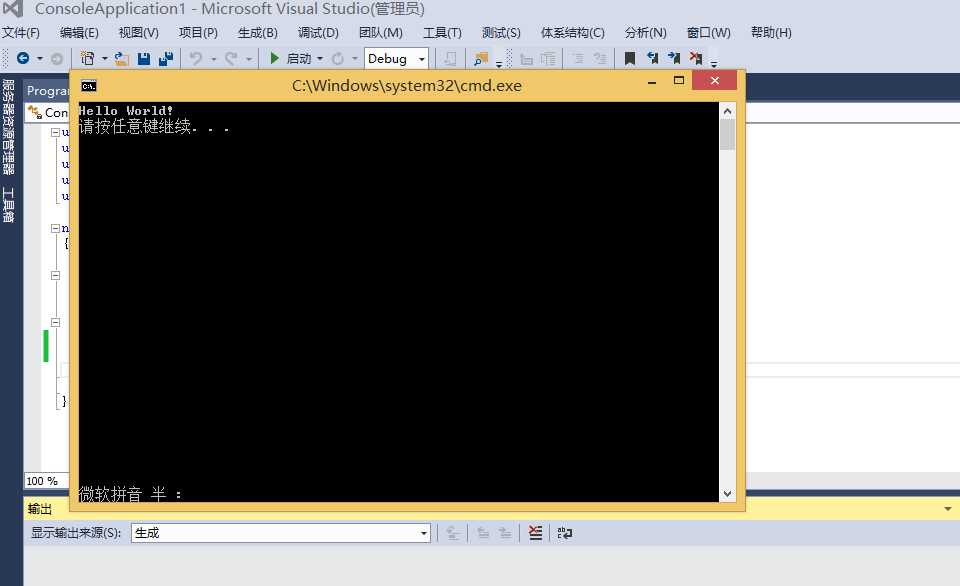
Task: Click the cmd.exe window system icon
Action: click(x=89, y=86)
